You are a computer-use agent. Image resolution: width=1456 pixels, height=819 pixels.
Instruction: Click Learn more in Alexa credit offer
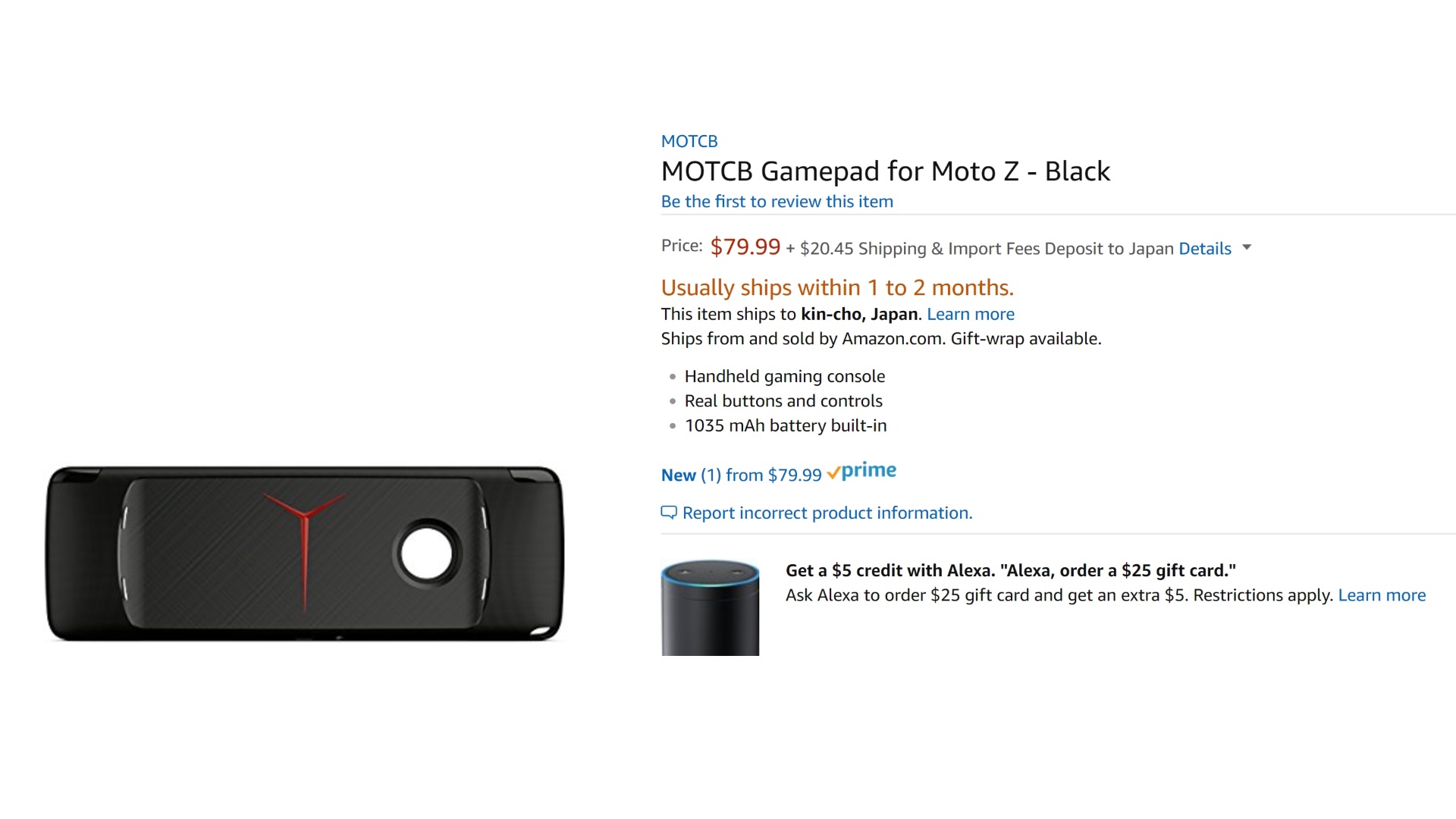pos(1381,595)
